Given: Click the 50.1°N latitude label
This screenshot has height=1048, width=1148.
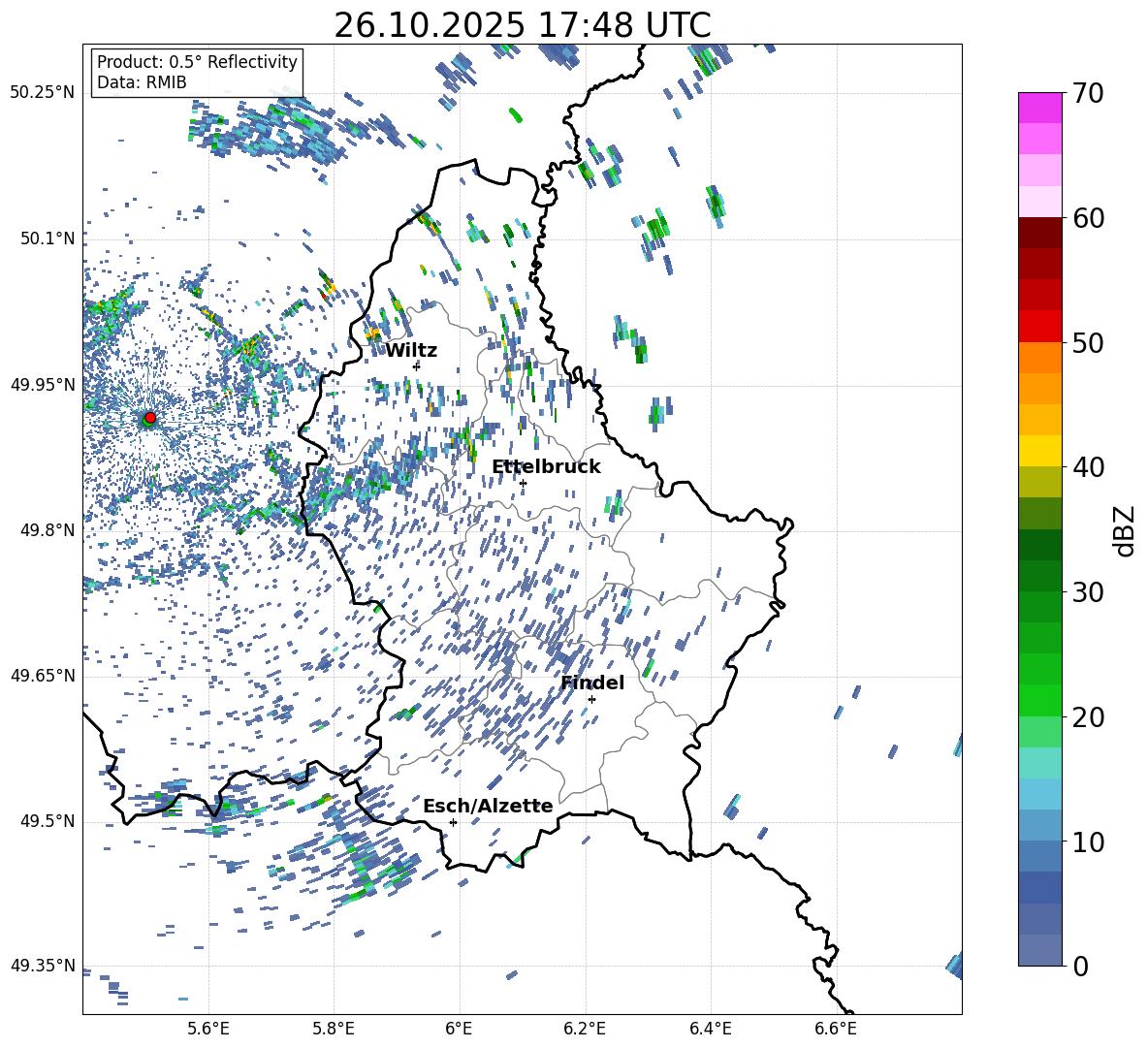Looking at the screenshot, I should (x=47, y=238).
